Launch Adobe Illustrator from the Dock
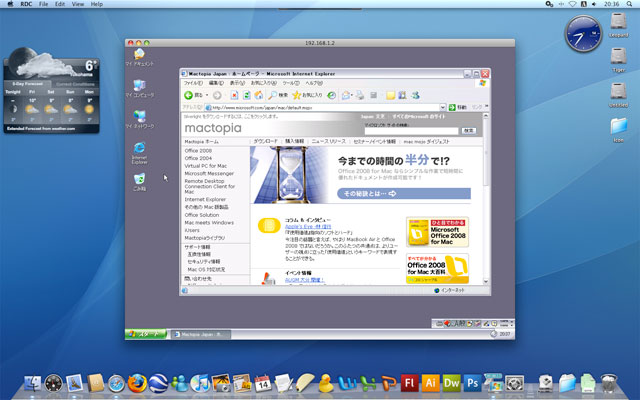This screenshot has width=640, height=400. coord(430,383)
